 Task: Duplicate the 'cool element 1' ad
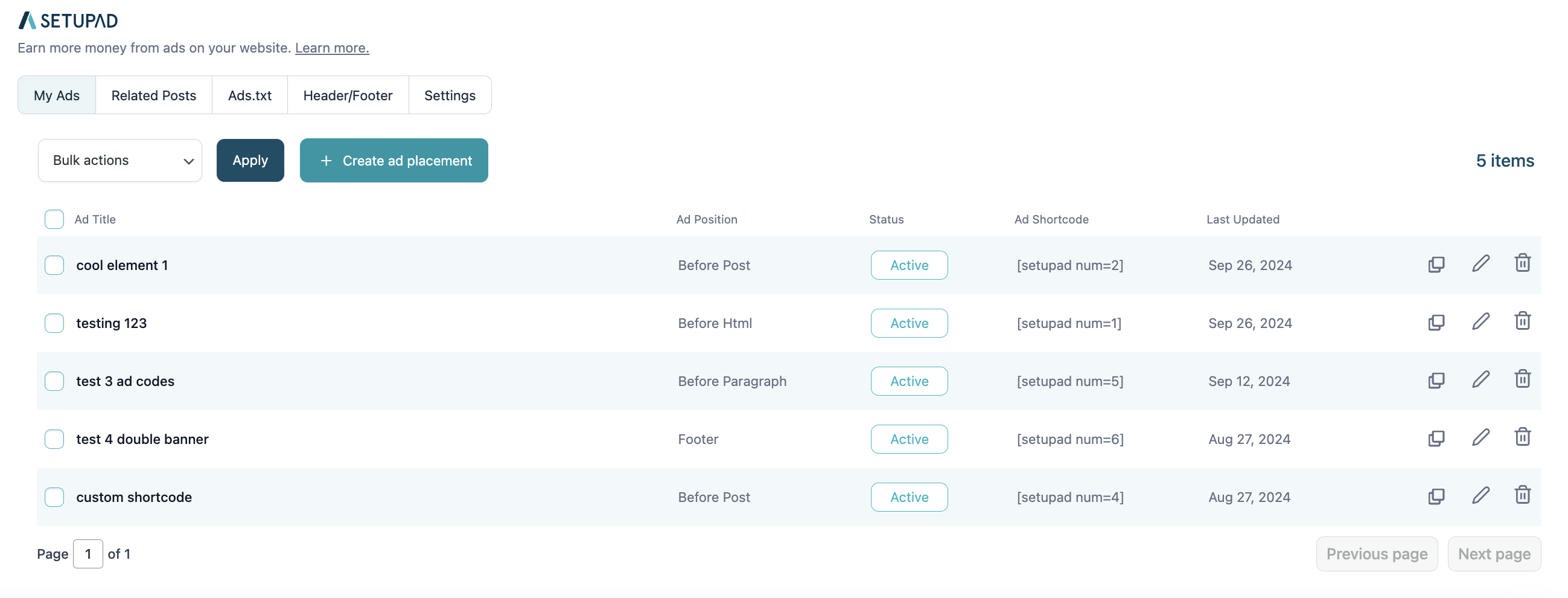tap(1436, 265)
